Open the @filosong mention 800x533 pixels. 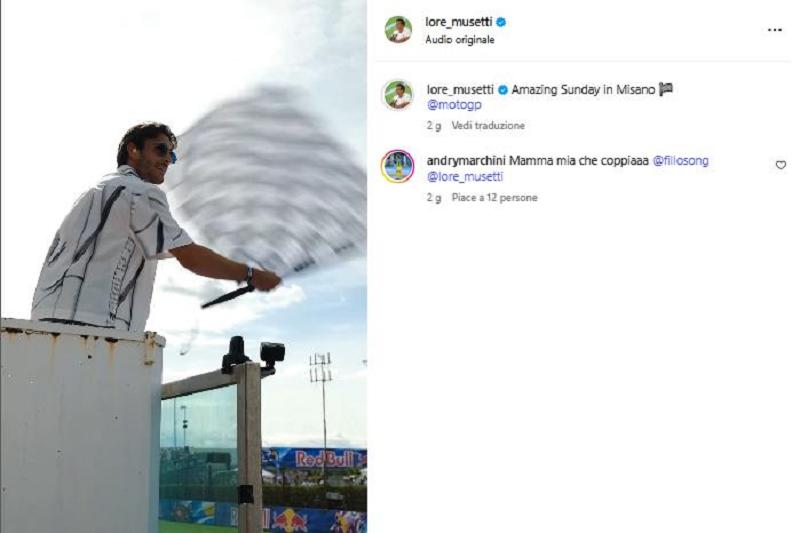pyautogui.click(x=681, y=161)
